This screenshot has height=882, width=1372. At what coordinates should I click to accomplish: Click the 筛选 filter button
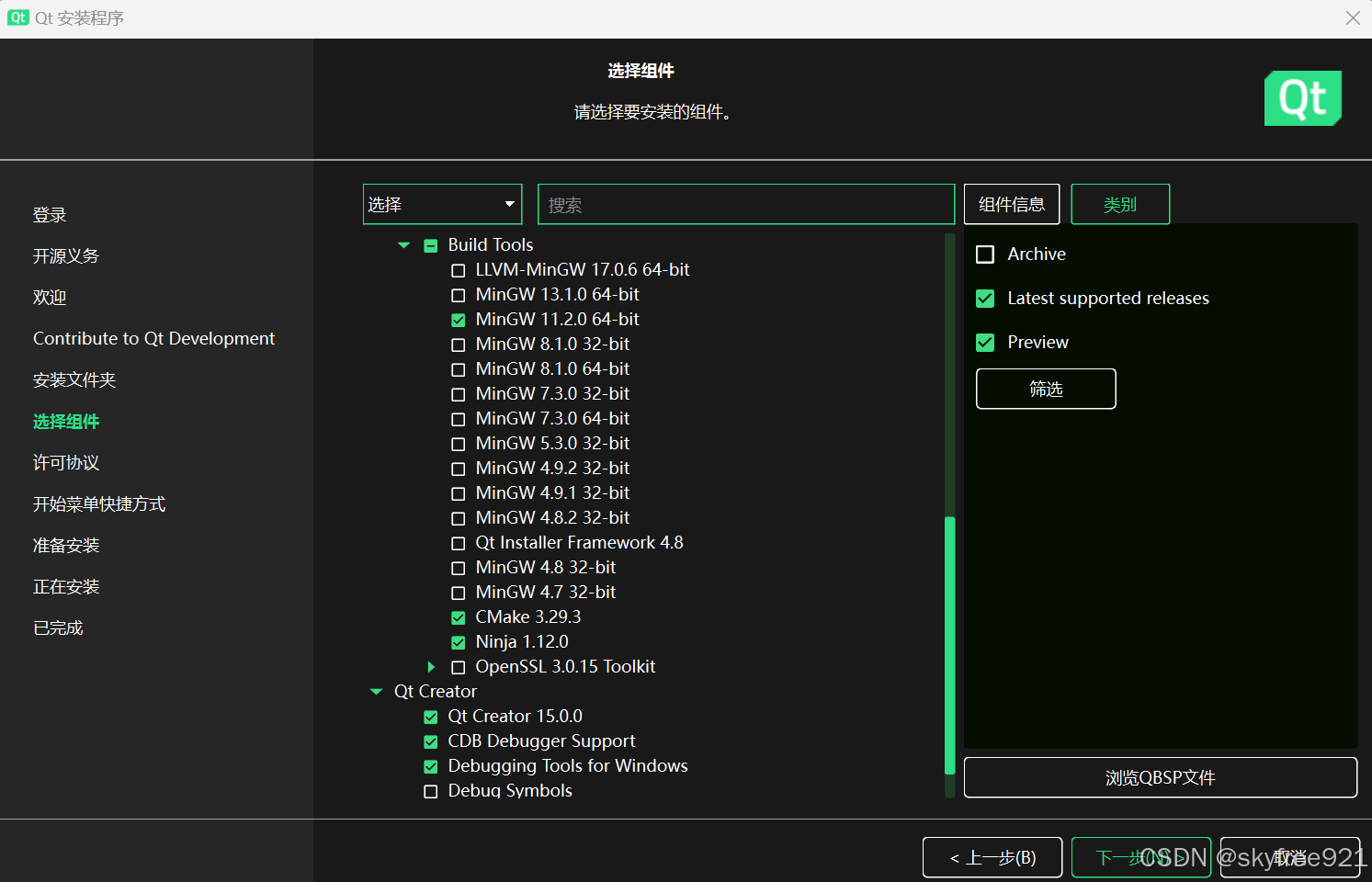pyautogui.click(x=1046, y=389)
